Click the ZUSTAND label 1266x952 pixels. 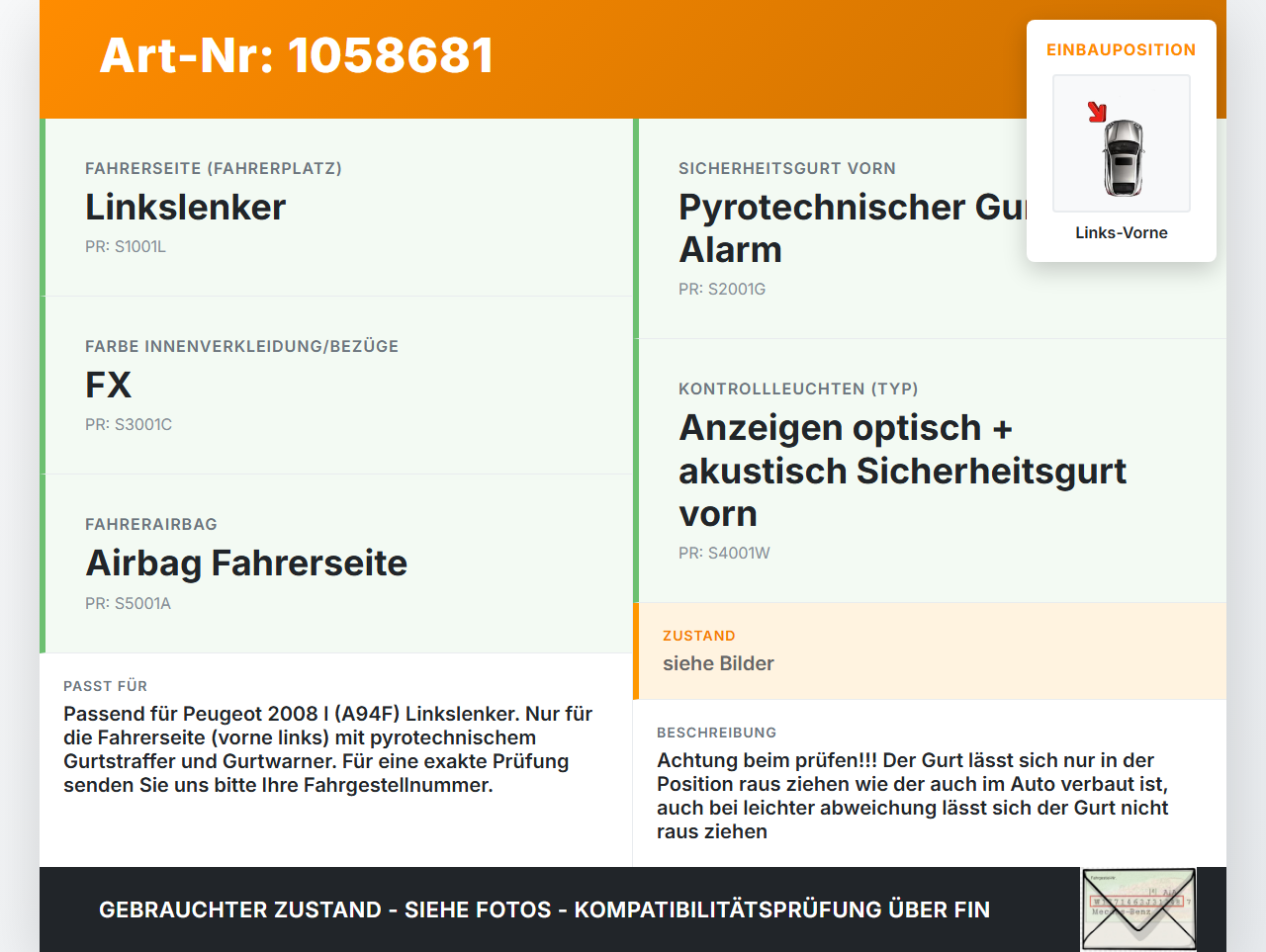(699, 636)
